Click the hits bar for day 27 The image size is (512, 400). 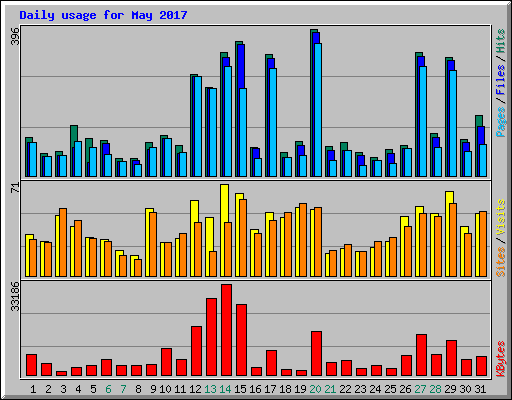click(x=417, y=114)
